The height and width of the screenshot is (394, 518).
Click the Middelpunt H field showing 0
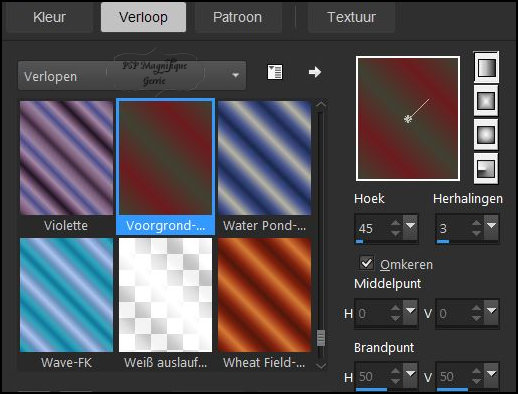pos(372,313)
